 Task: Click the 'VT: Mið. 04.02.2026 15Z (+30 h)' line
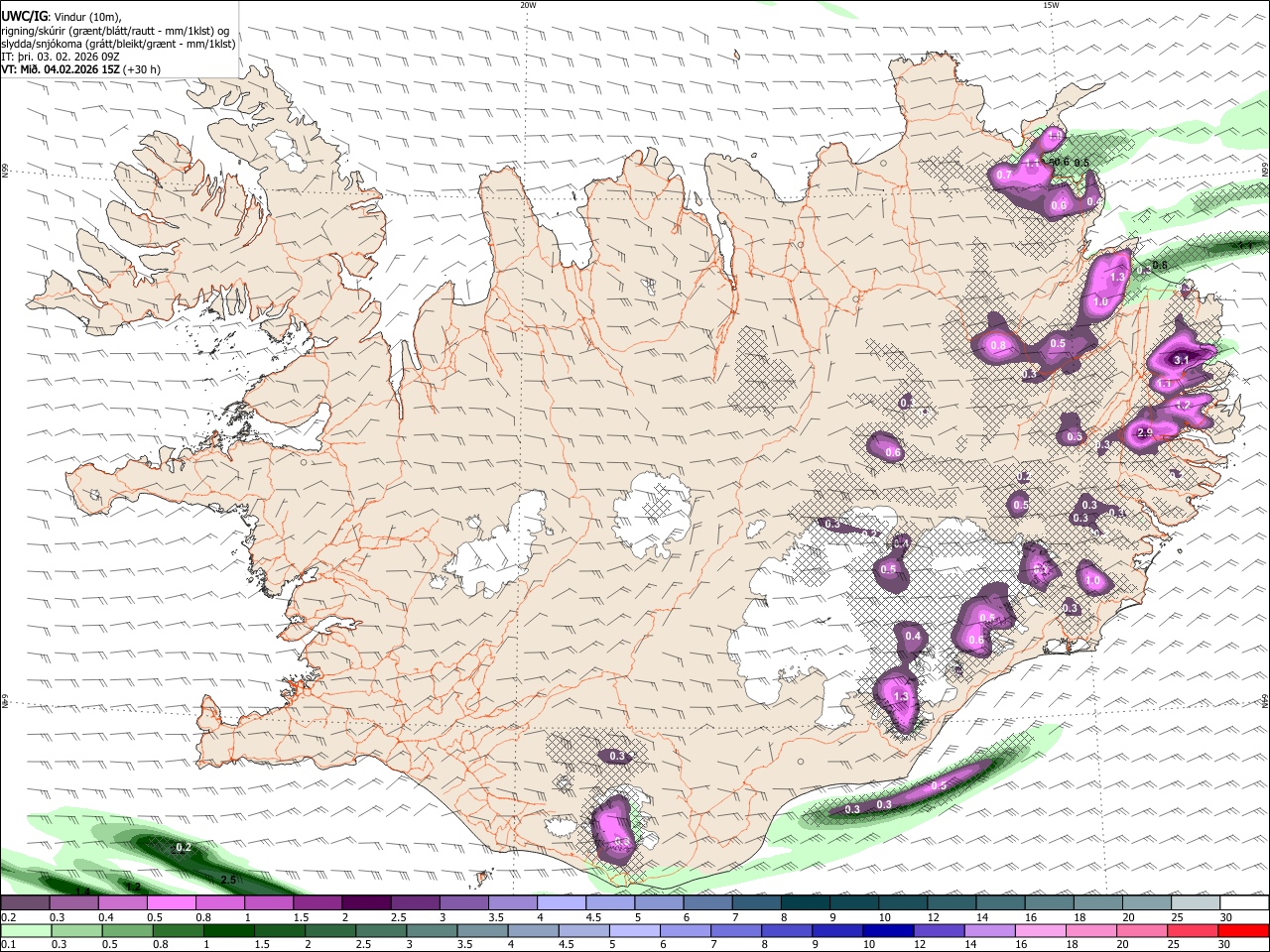(x=80, y=69)
